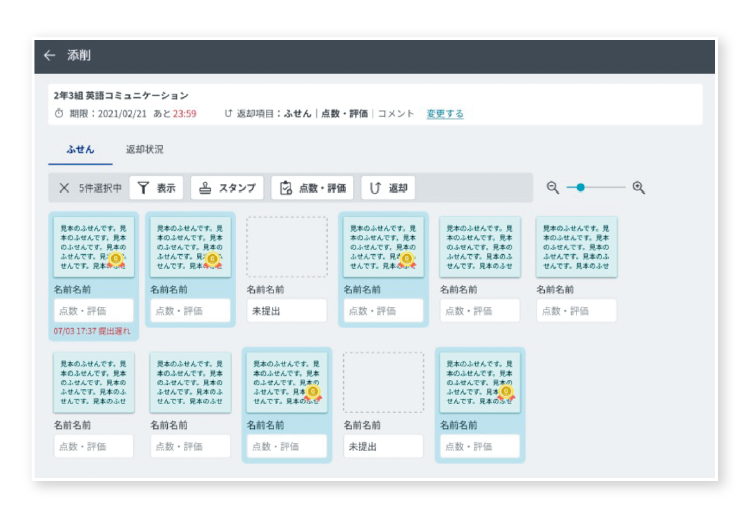
Task: Click the clock icon beside 期限
Action: pos(59,114)
